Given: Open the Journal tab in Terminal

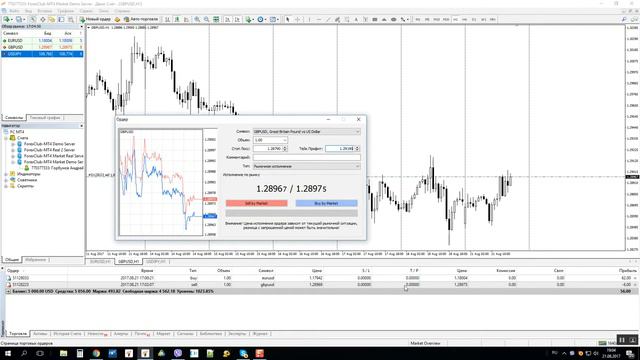Looking at the screenshot, I should tap(260, 334).
